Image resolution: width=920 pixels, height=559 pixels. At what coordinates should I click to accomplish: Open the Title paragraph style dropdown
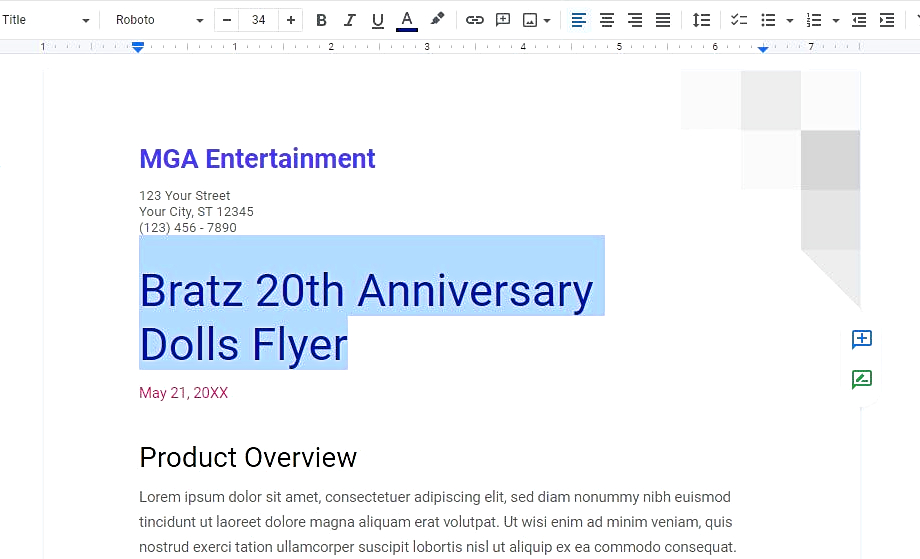click(x=46, y=20)
